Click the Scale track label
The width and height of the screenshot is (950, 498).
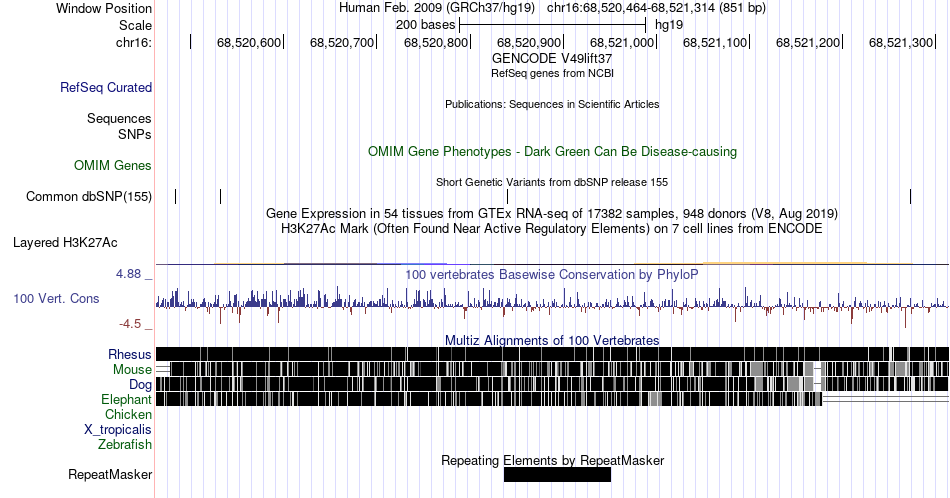coord(135,25)
